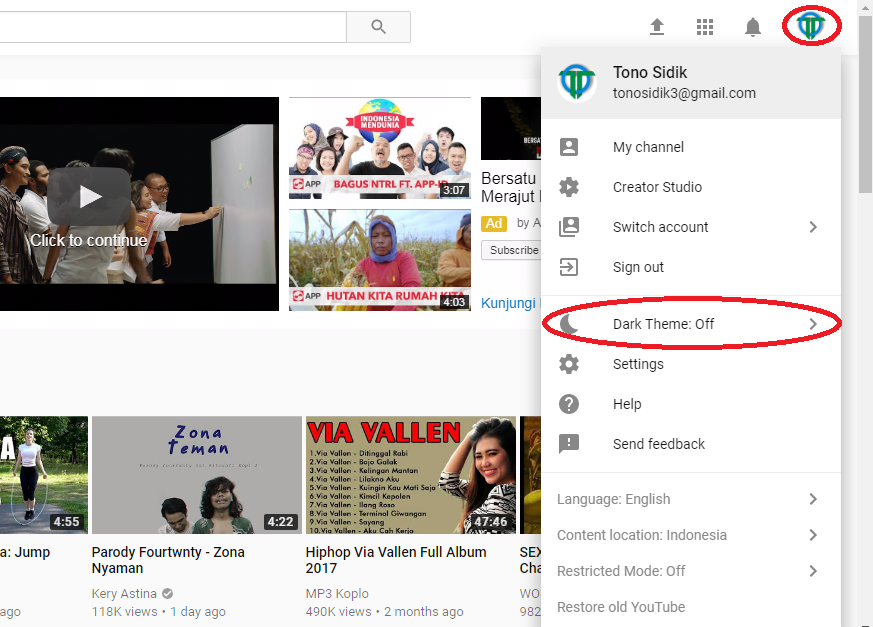The height and width of the screenshot is (627, 873).
Task: Click the Tono Sidik profile picture in the menu
Action: 577,82
